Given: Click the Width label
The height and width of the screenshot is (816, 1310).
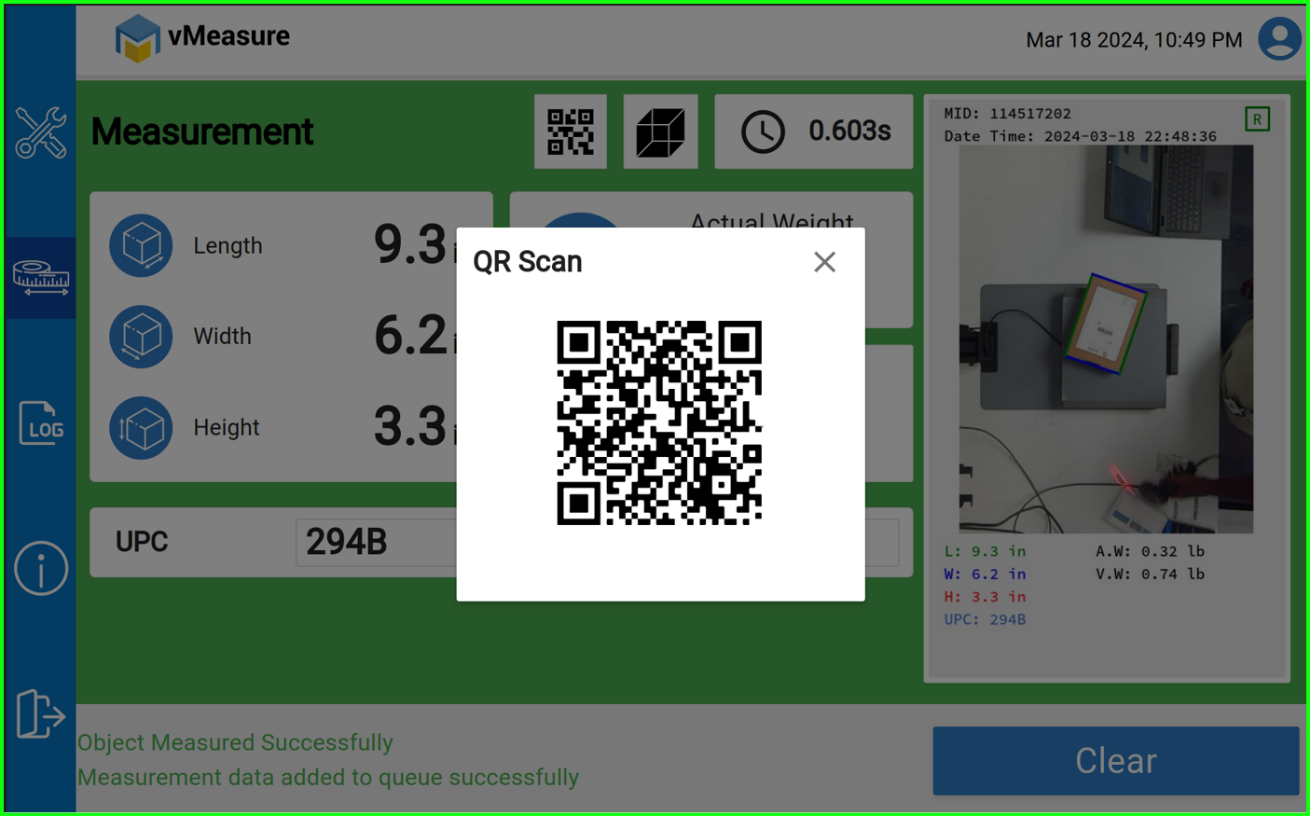Looking at the screenshot, I should click(222, 336).
